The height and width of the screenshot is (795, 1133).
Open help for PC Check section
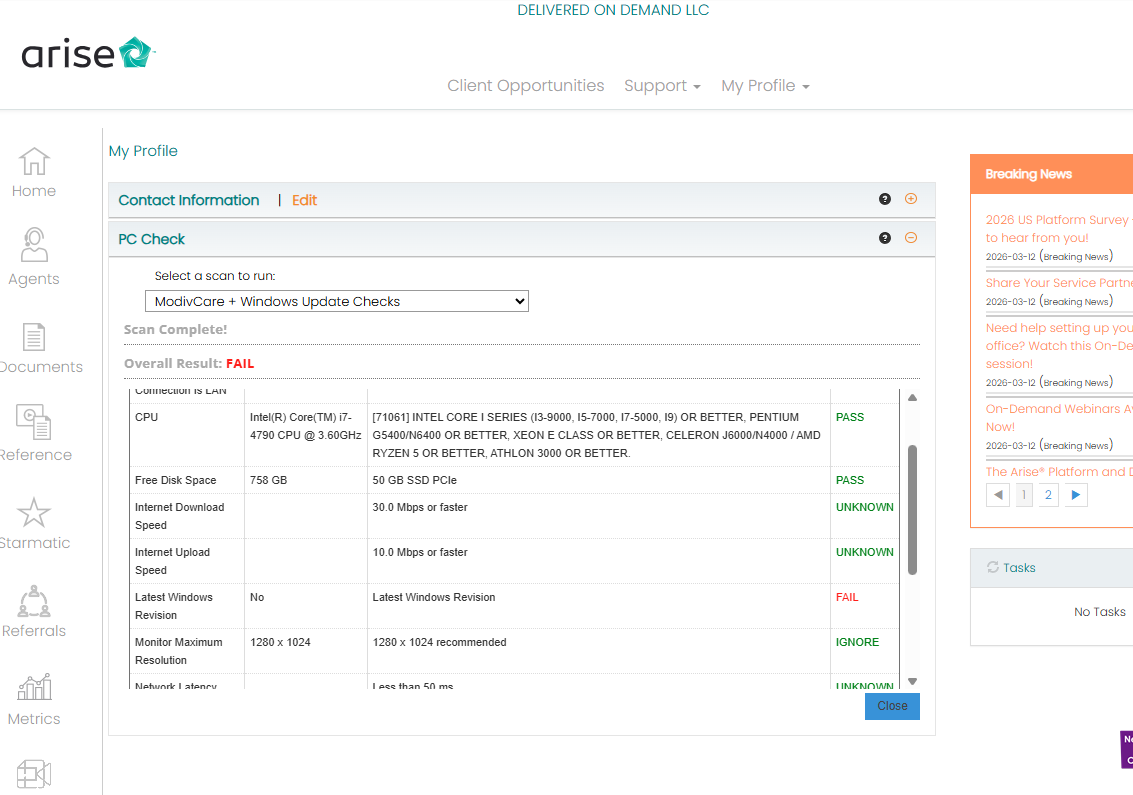[x=884, y=238]
